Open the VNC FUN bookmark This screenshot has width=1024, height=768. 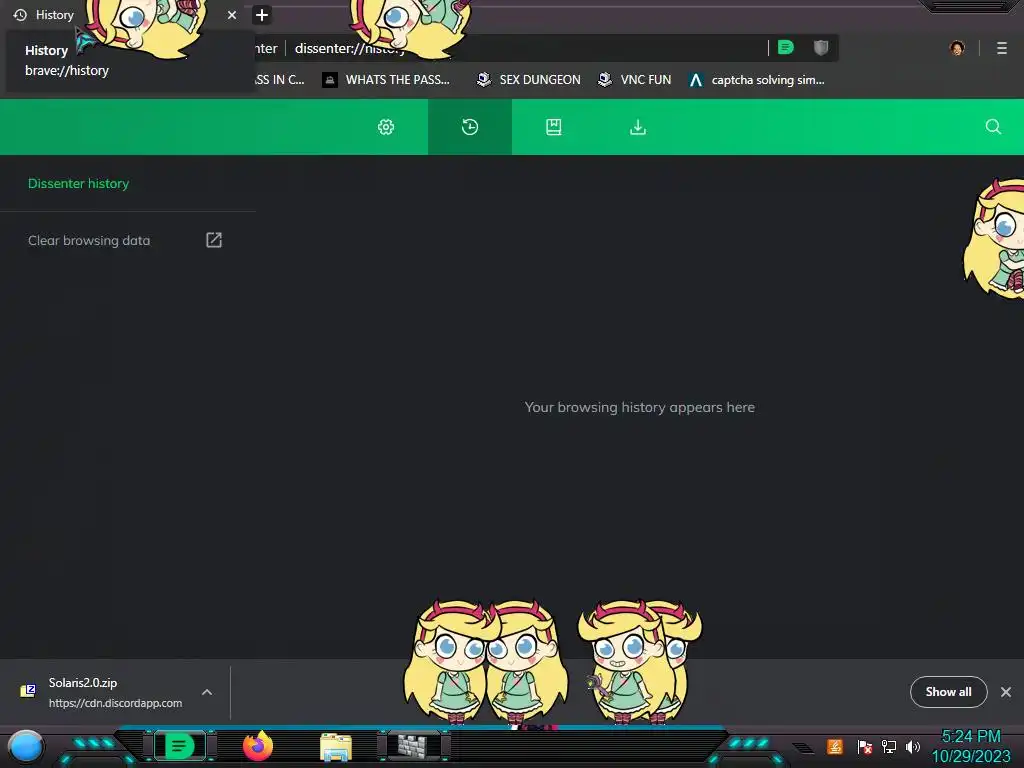[634, 80]
